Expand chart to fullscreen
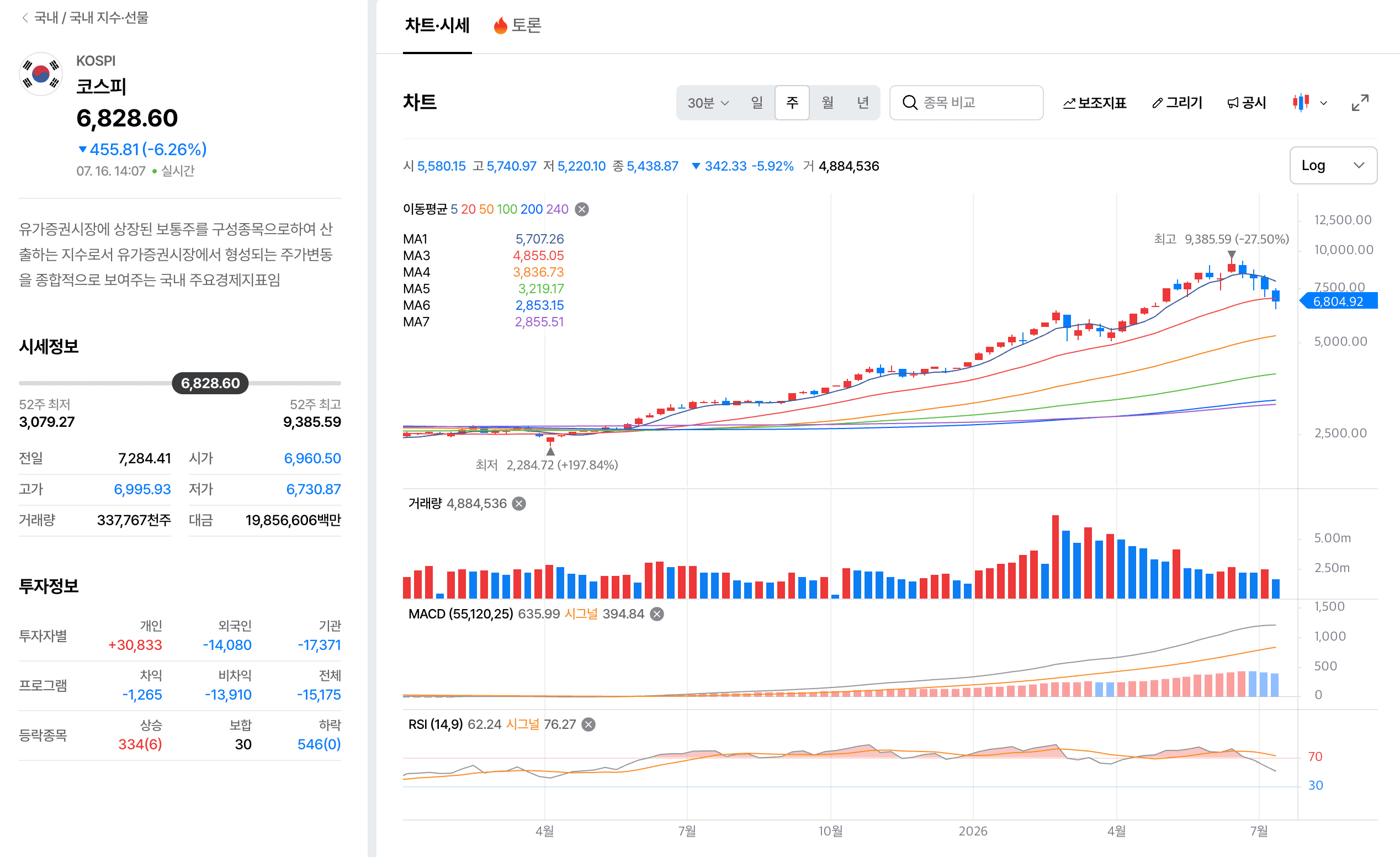 click(x=1360, y=103)
